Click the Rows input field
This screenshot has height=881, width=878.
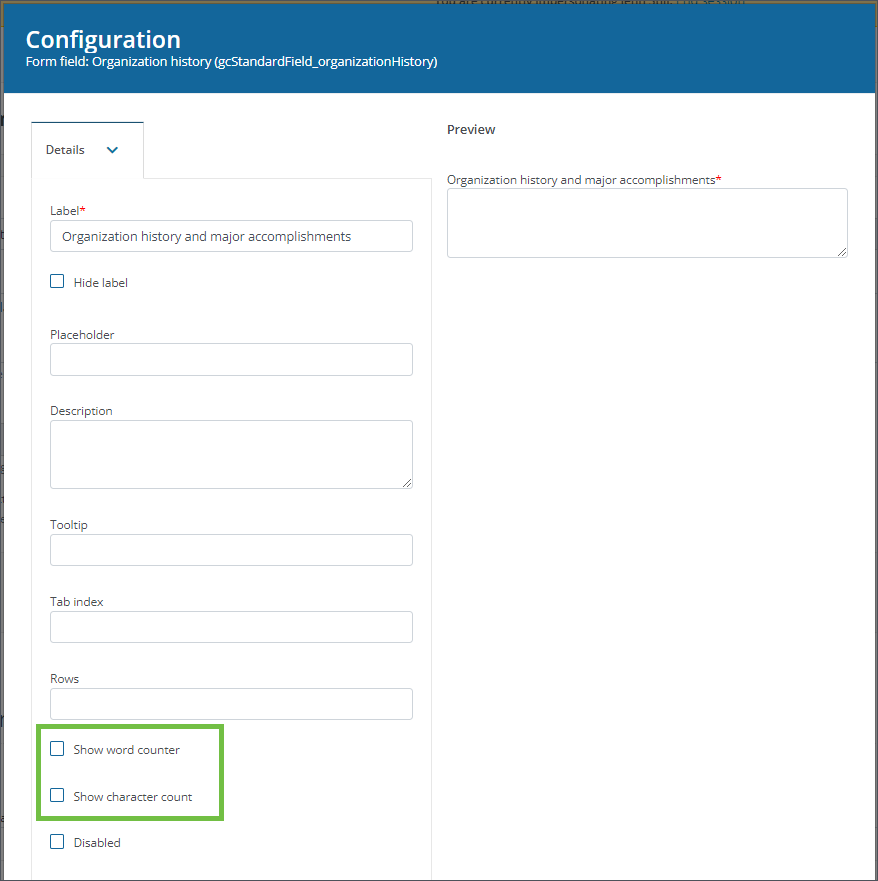[231, 704]
